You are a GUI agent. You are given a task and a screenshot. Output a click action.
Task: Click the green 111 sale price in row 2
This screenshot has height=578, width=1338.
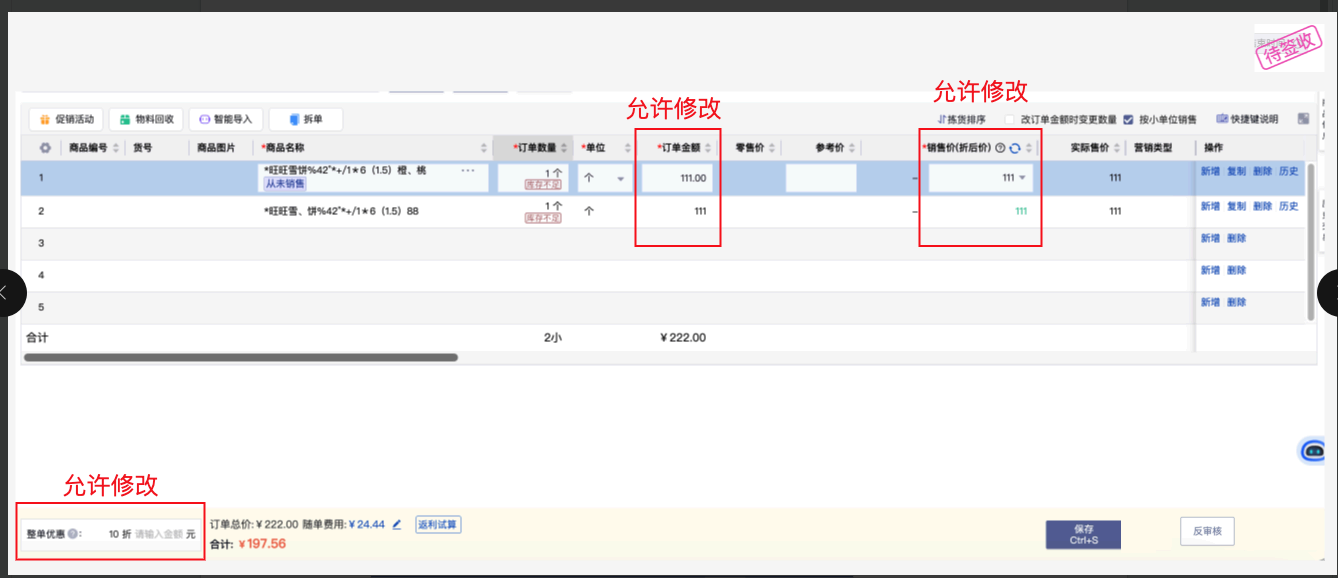click(x=1021, y=211)
